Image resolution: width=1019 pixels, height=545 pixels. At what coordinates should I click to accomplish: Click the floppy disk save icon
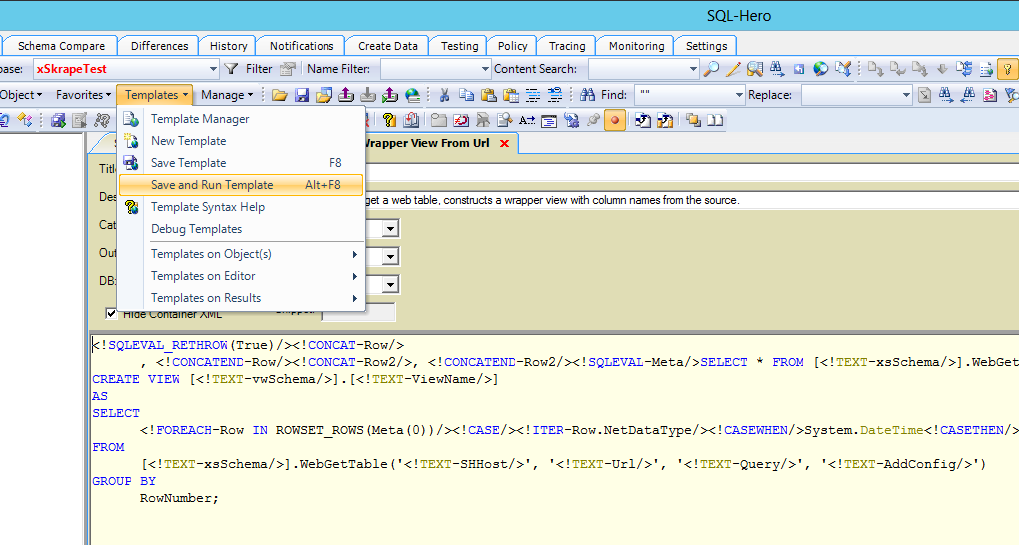[302, 95]
